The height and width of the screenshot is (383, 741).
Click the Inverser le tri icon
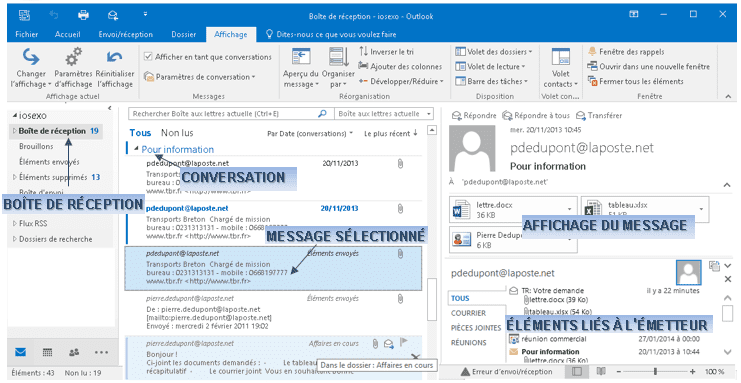pos(363,51)
